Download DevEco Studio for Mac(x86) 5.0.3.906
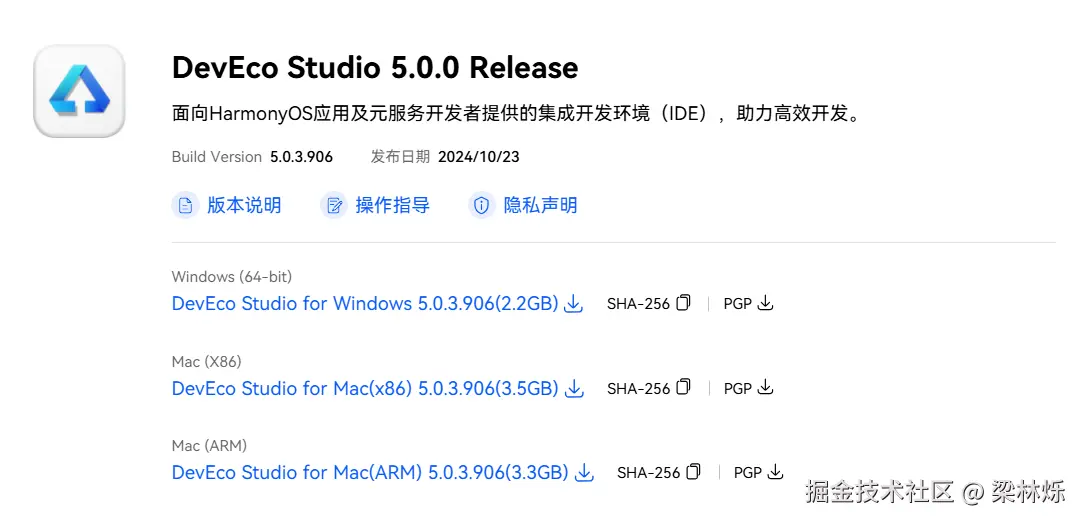Viewport: 1082px width, 522px height. (364, 389)
